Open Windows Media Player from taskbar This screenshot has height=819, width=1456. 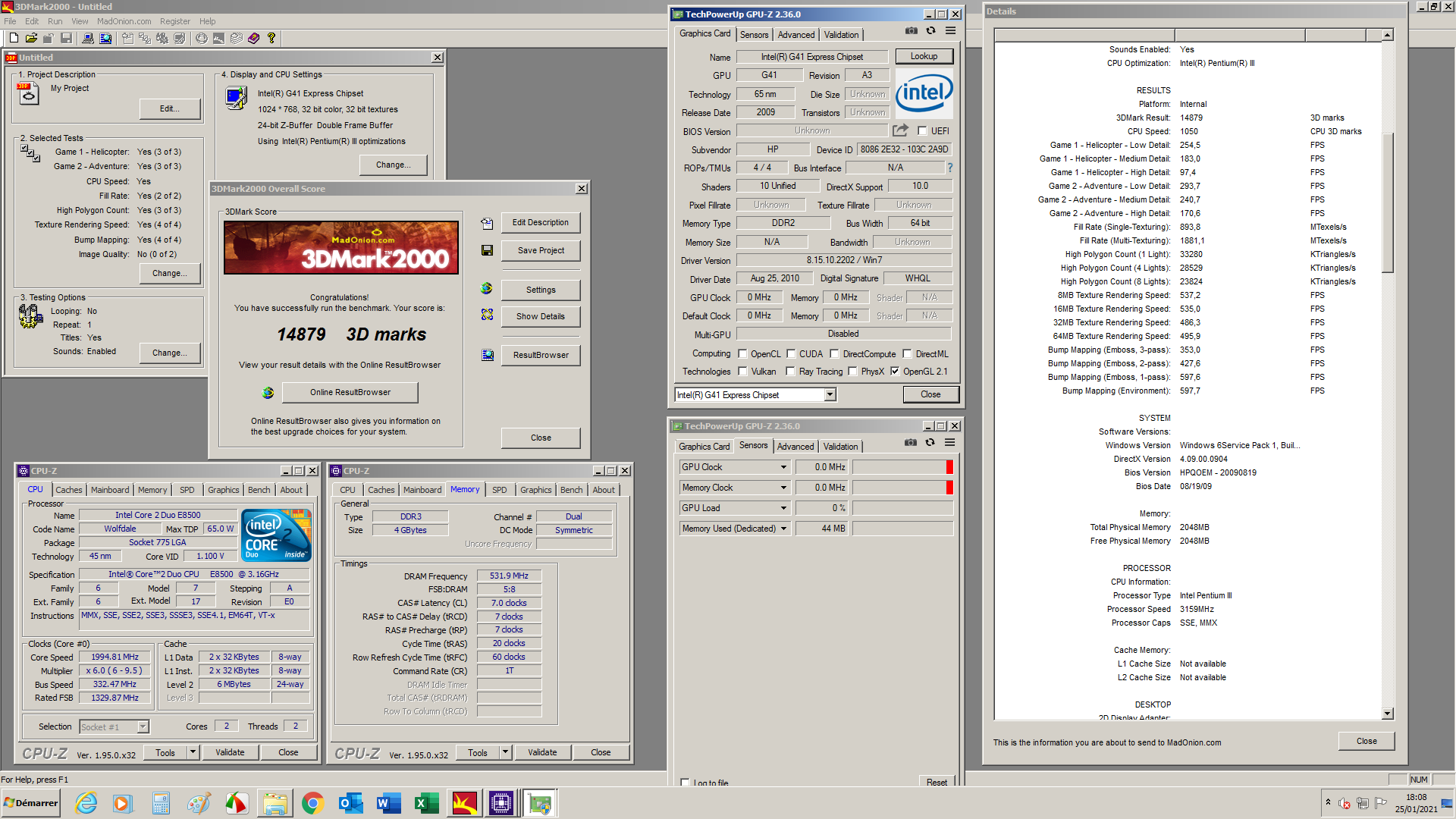(x=122, y=803)
